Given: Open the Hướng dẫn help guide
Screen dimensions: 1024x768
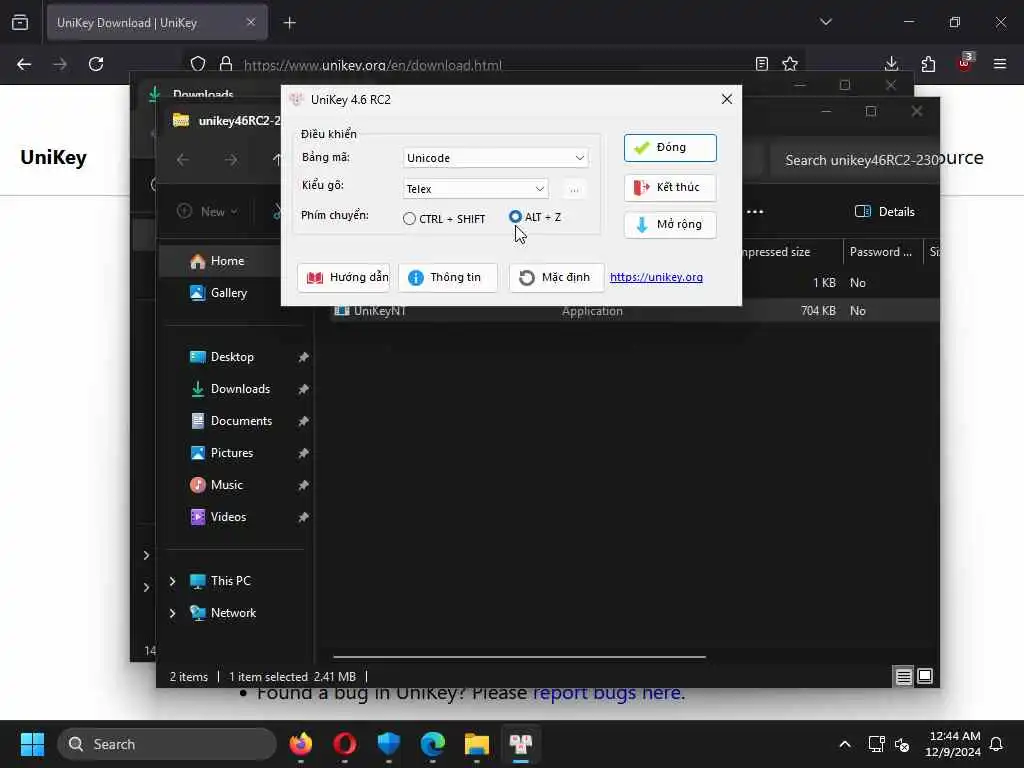Looking at the screenshot, I should click(344, 278).
